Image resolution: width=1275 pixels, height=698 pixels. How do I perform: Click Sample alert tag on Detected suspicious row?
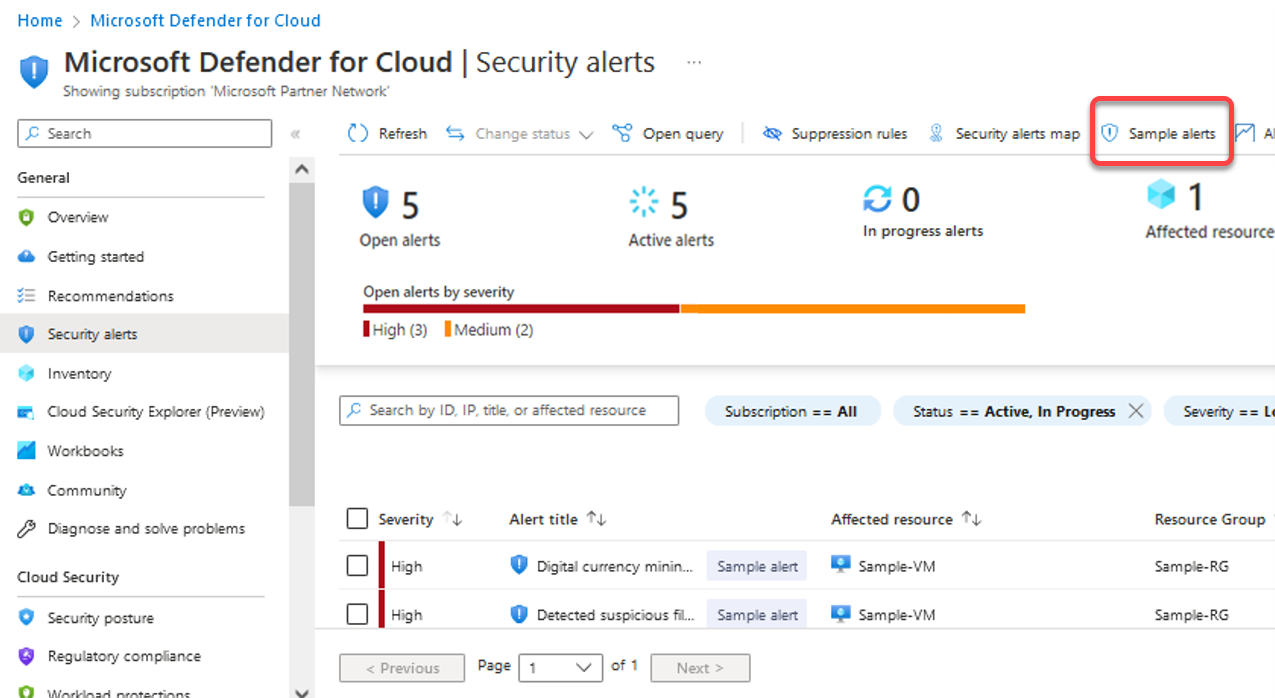click(x=758, y=615)
